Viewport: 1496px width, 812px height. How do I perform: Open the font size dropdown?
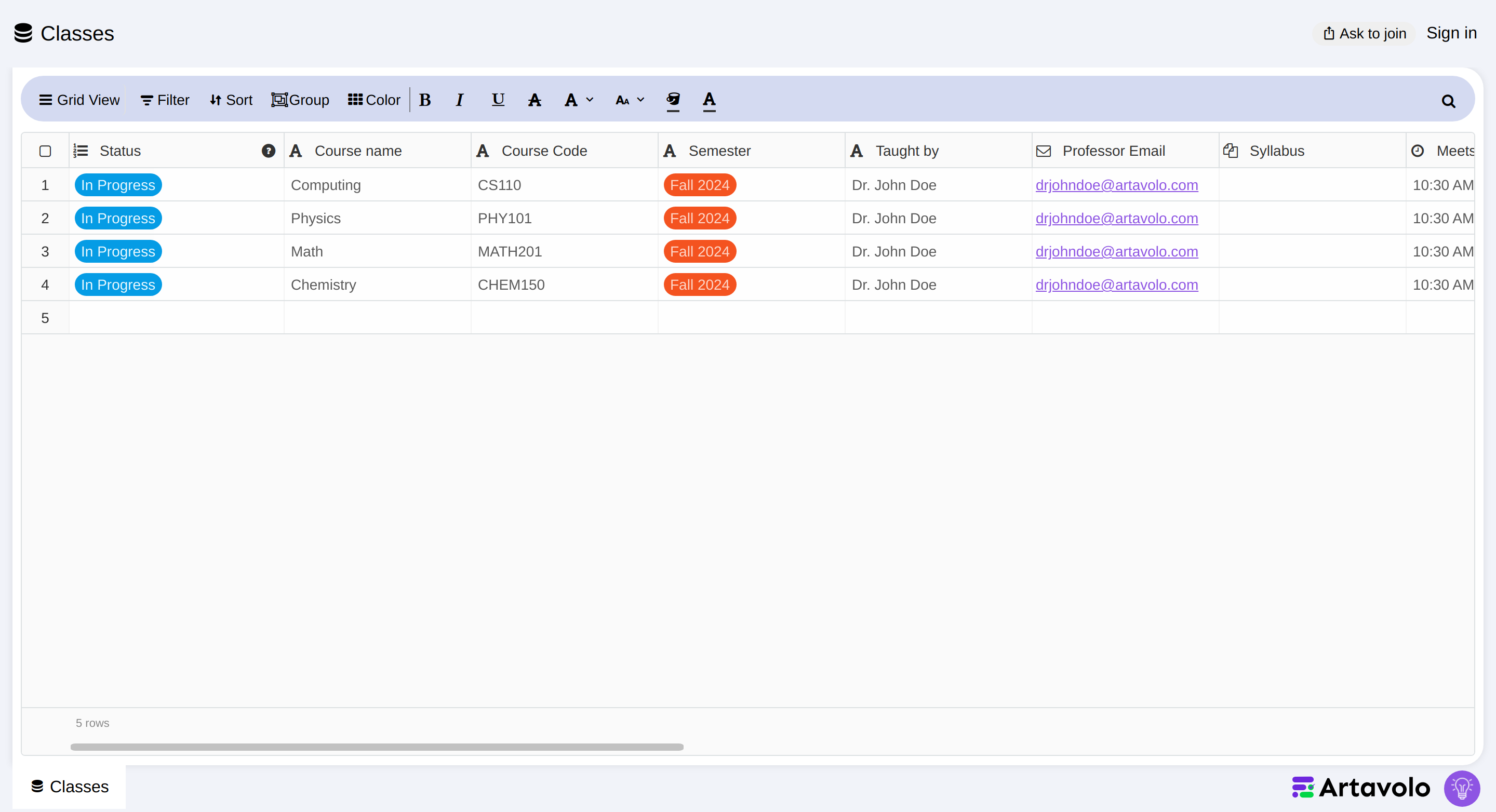[630, 100]
